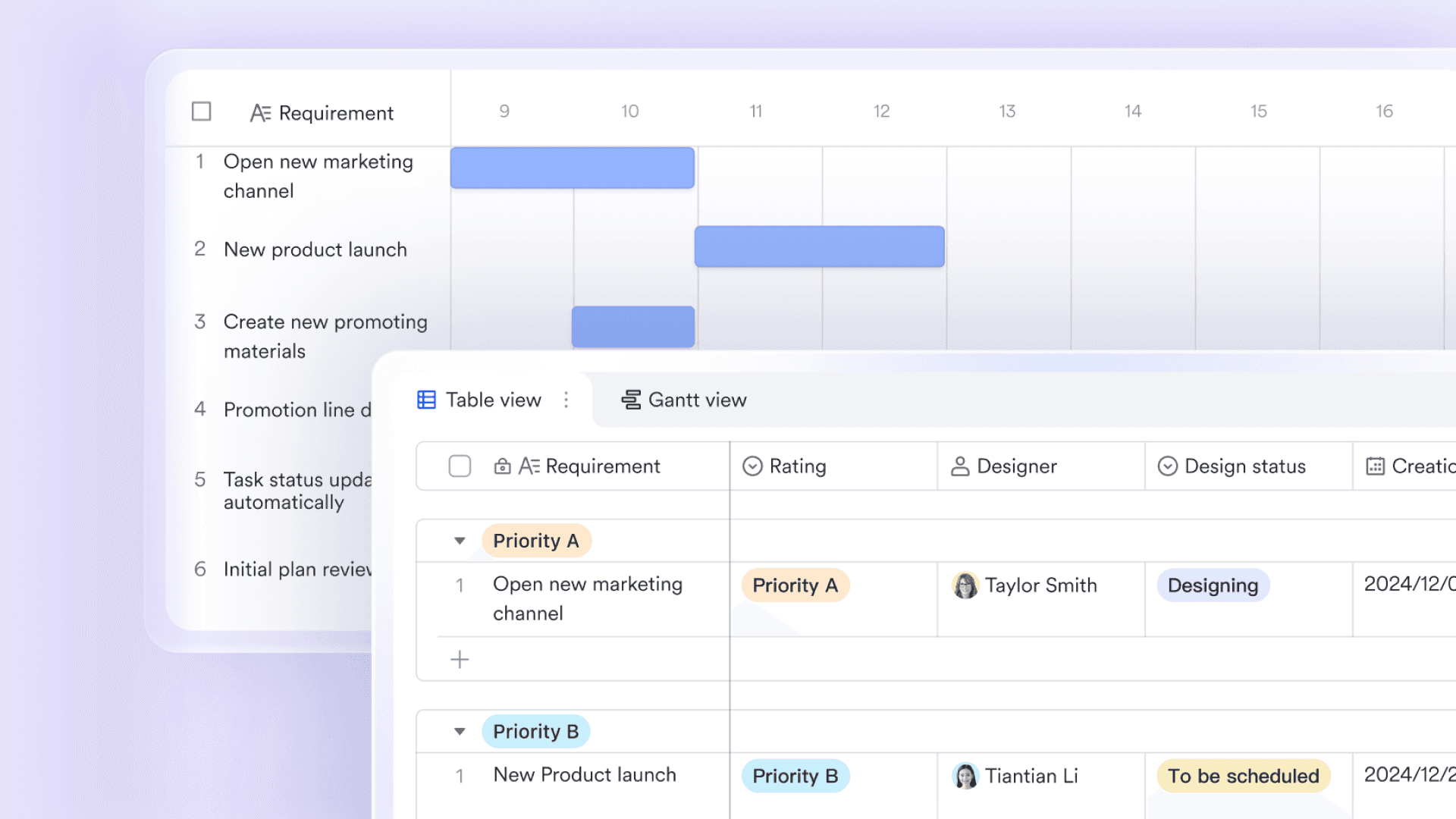Image resolution: width=1456 pixels, height=819 pixels.
Task: Click Gantt row Open new marketing channel
Action: [x=318, y=176]
